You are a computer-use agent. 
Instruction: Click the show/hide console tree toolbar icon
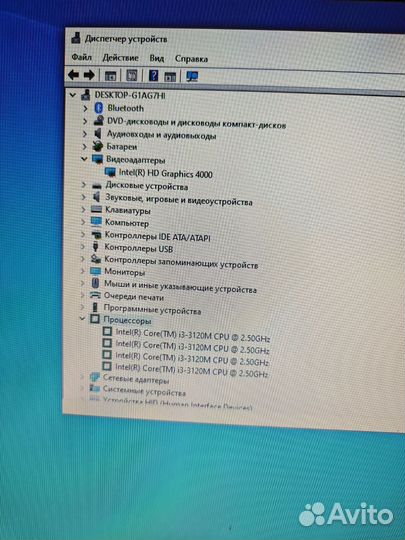(x=111, y=75)
